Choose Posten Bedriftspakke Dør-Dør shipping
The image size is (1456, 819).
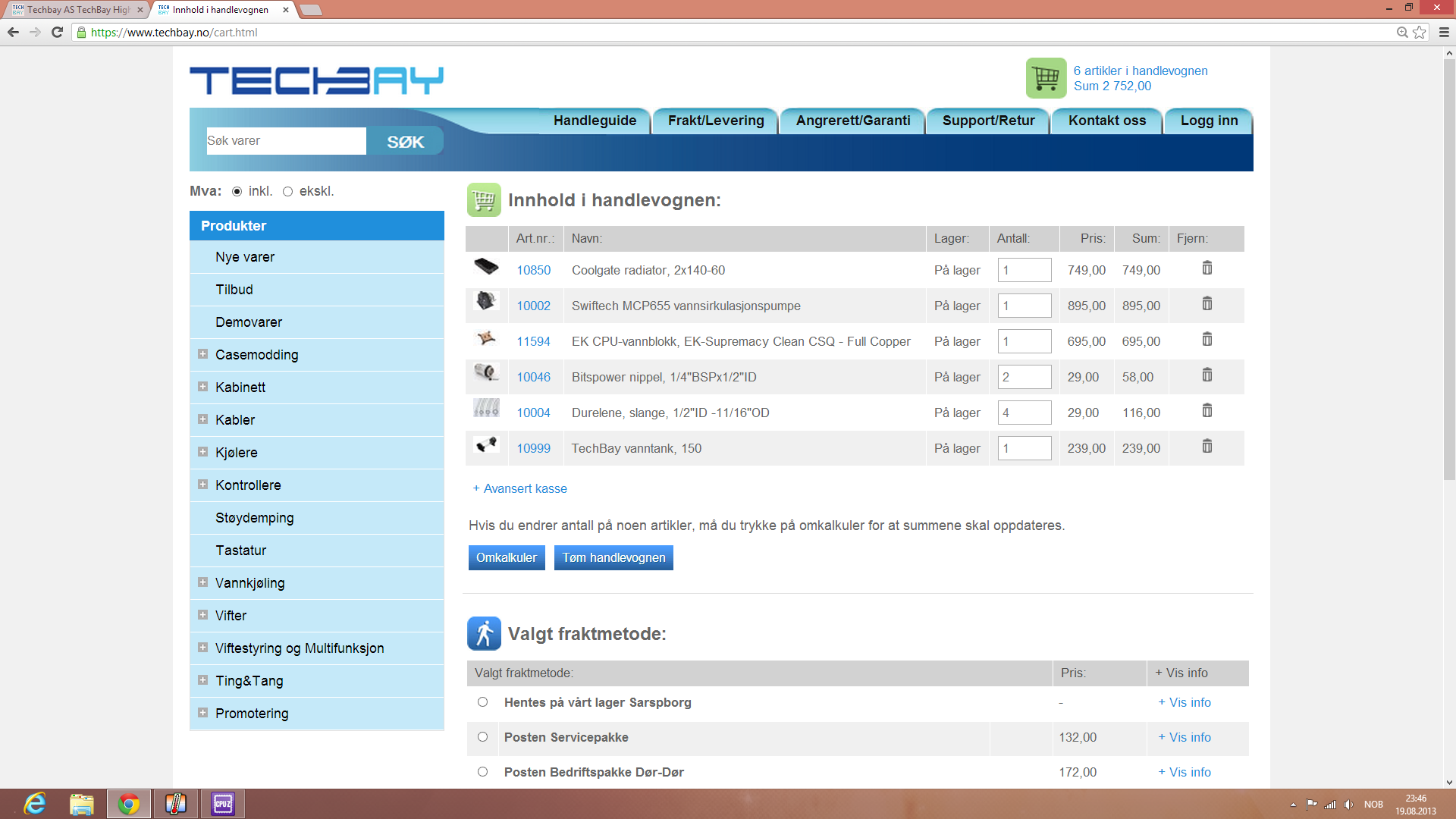(482, 772)
